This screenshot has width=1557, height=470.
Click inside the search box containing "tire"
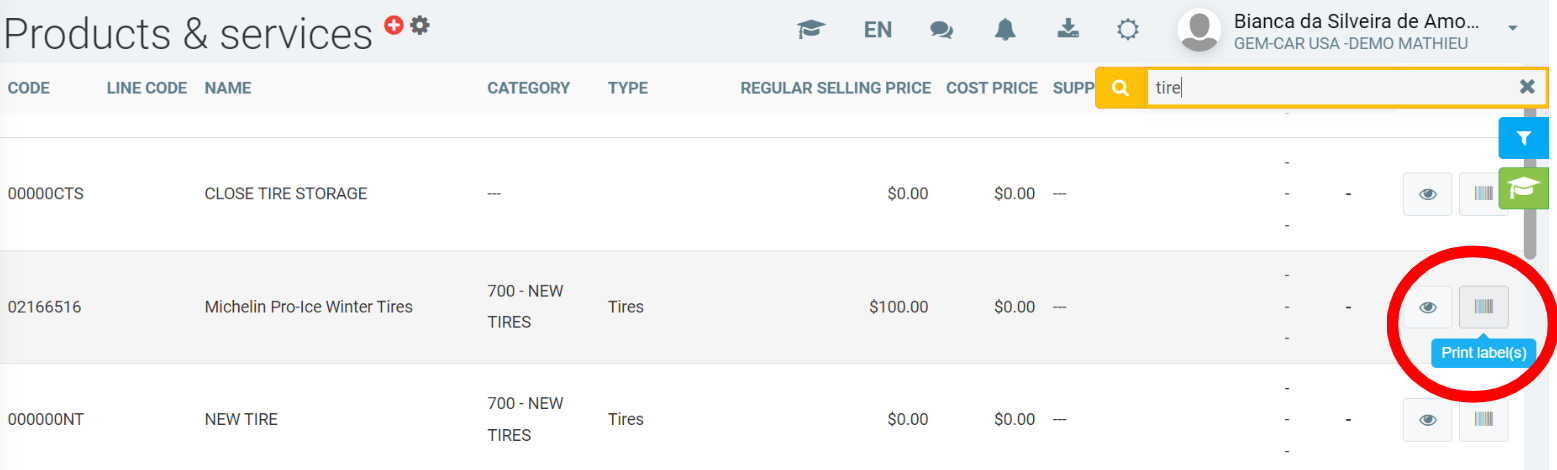(x=1330, y=88)
